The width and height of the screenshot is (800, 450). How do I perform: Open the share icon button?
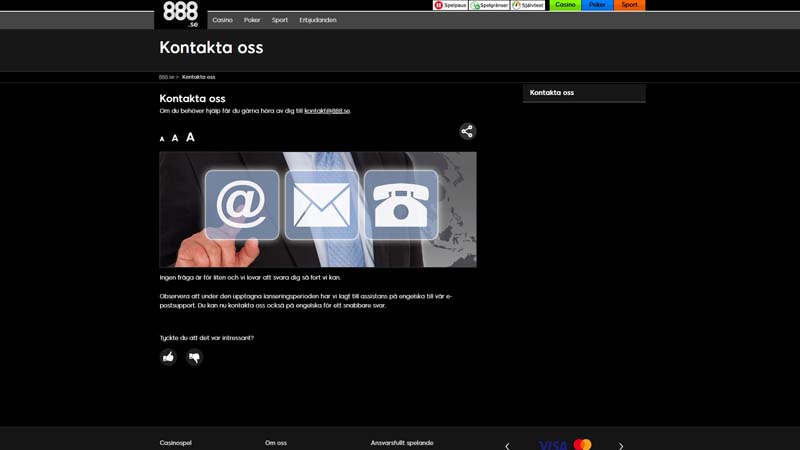(467, 131)
